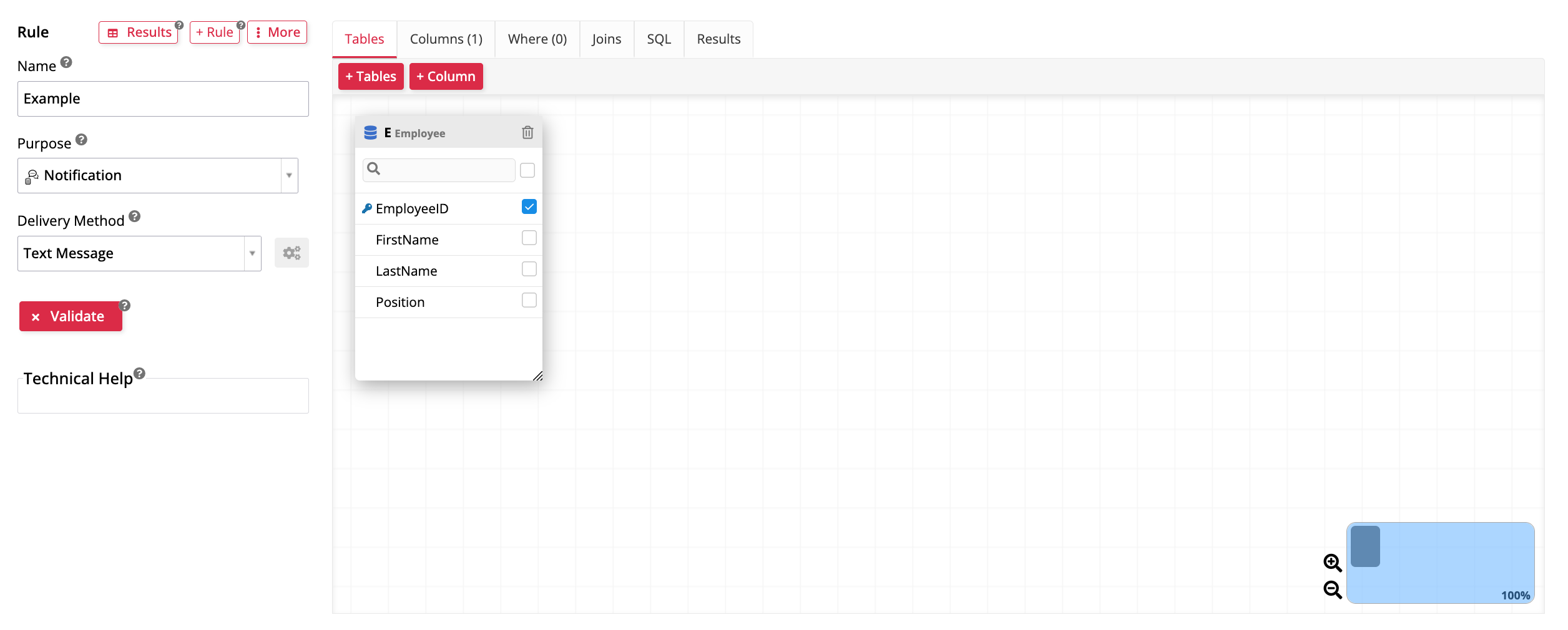The height and width of the screenshot is (630, 1568).
Task: Click the minimap viewport navigator rectangle
Action: tap(1365, 546)
